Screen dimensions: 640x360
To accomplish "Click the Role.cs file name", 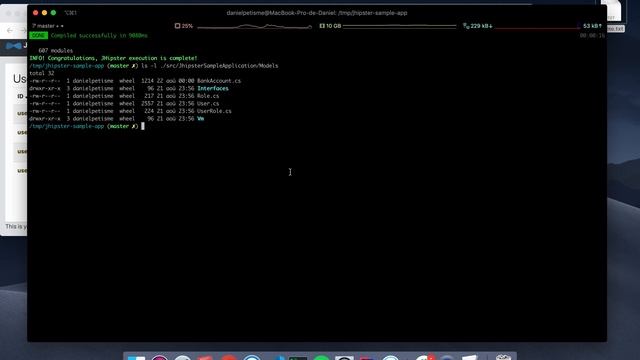I will 208,96.
